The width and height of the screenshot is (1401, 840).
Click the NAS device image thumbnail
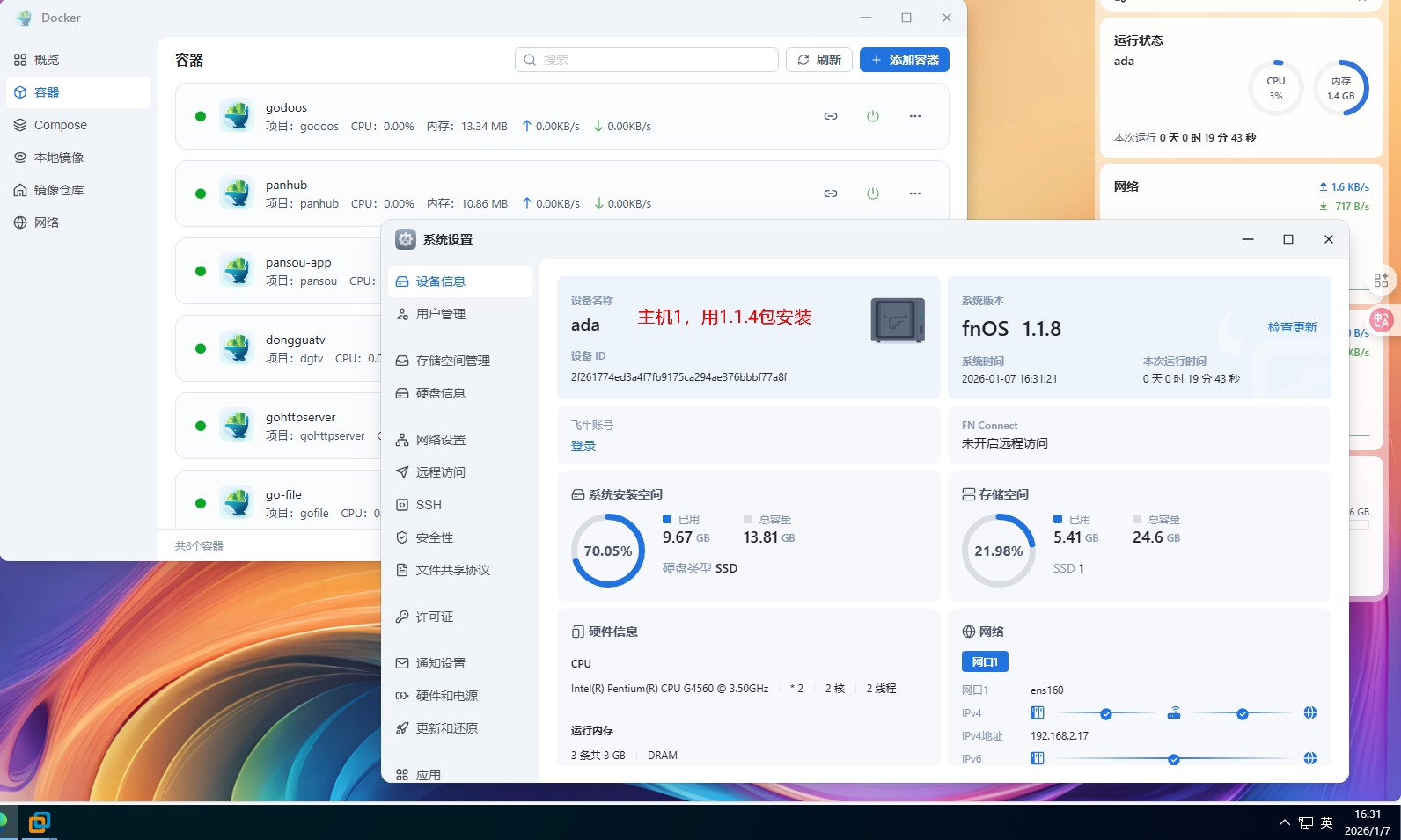pos(898,320)
